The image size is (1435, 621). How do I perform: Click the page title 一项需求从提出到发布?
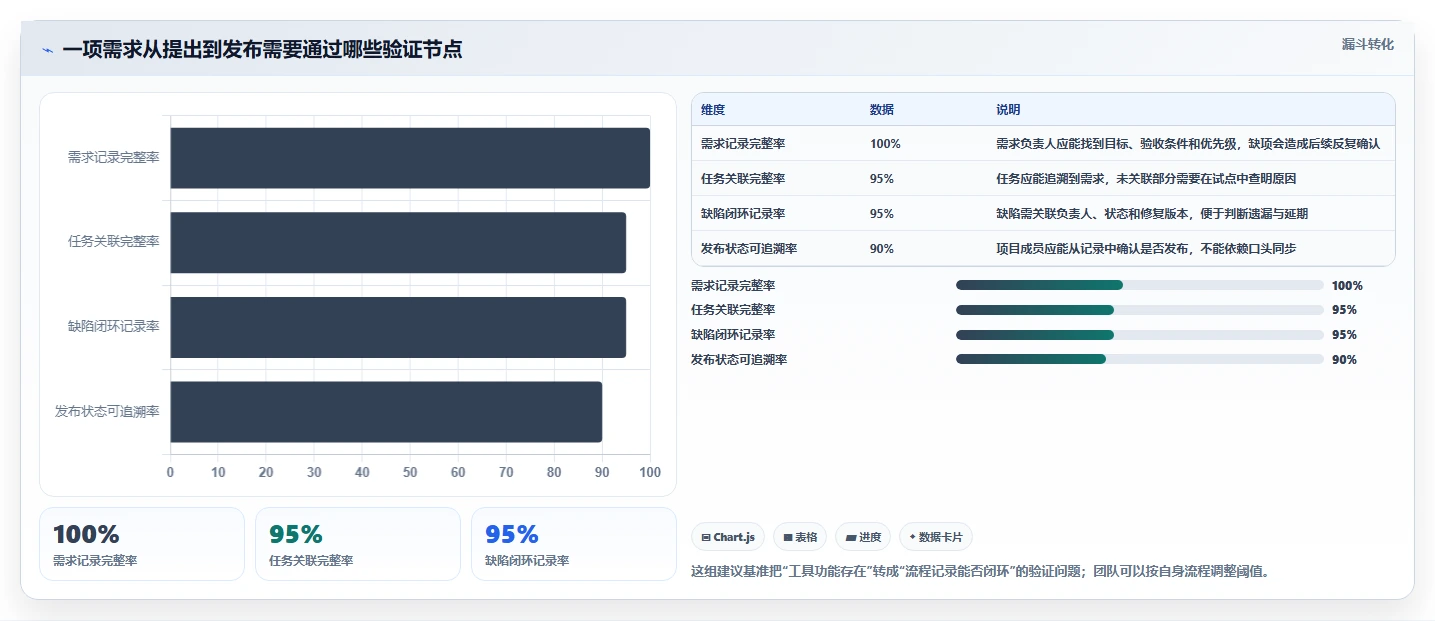tap(262, 50)
